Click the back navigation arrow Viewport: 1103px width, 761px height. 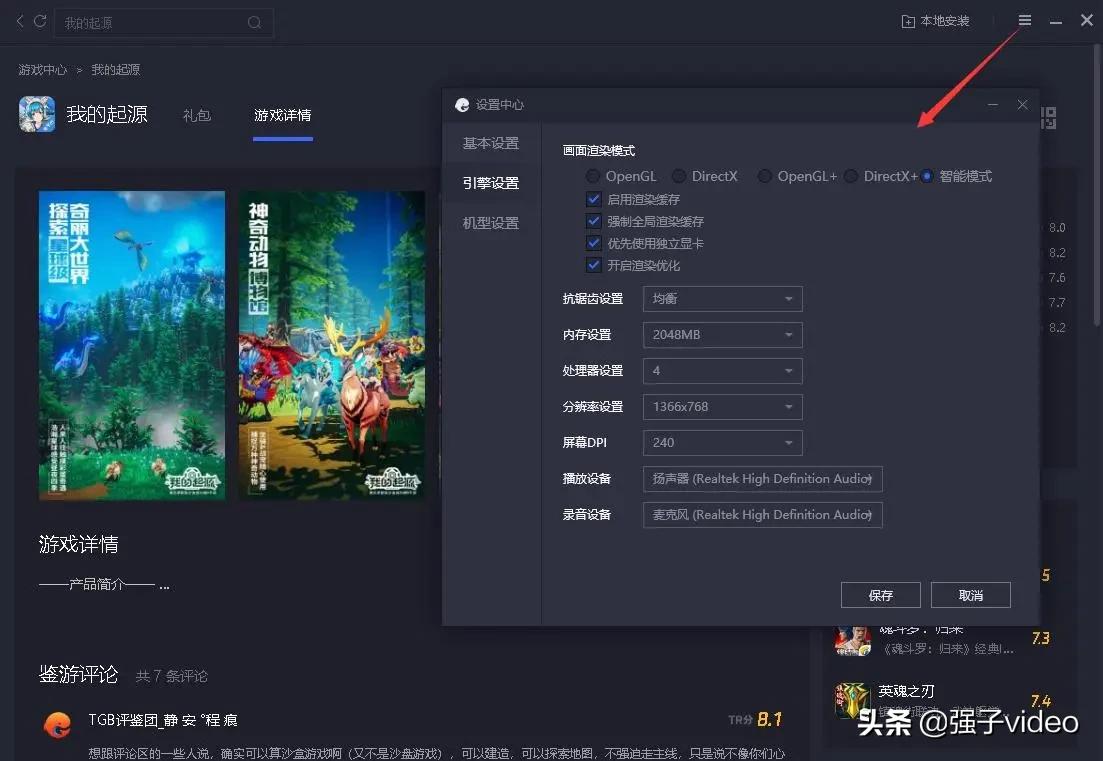pyautogui.click(x=18, y=21)
